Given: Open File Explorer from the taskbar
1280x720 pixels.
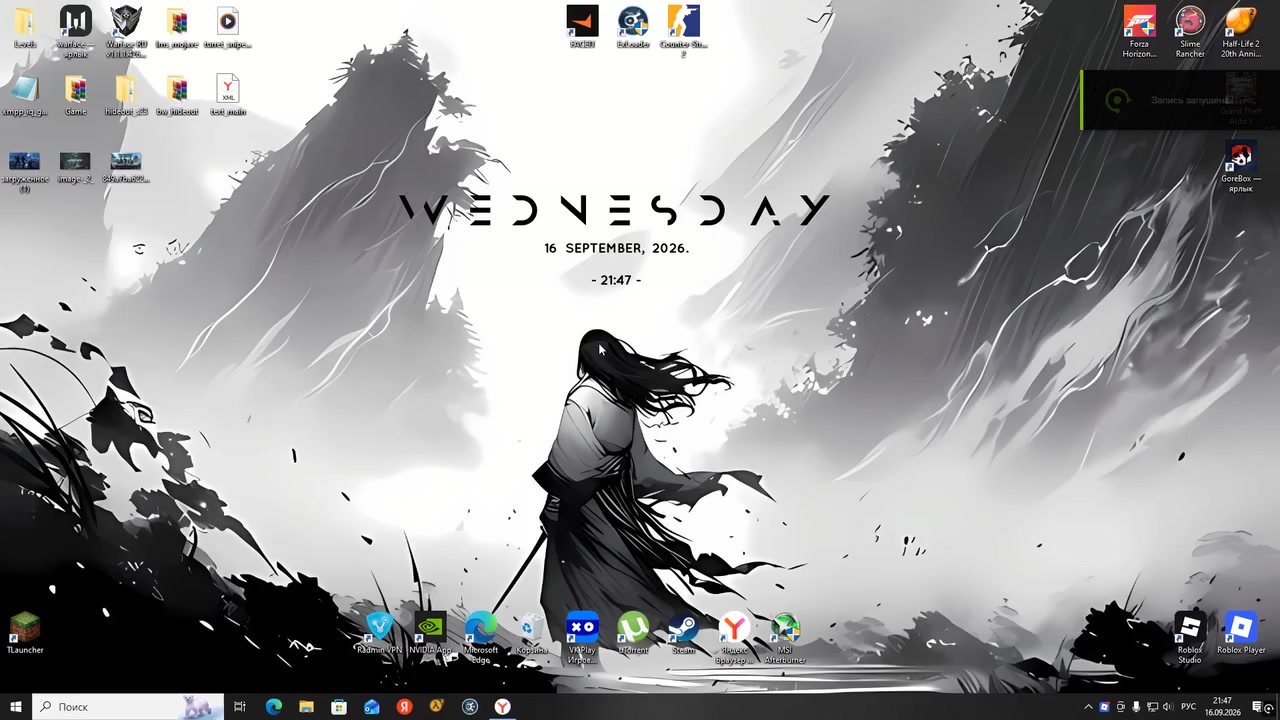Looking at the screenshot, I should (x=306, y=707).
